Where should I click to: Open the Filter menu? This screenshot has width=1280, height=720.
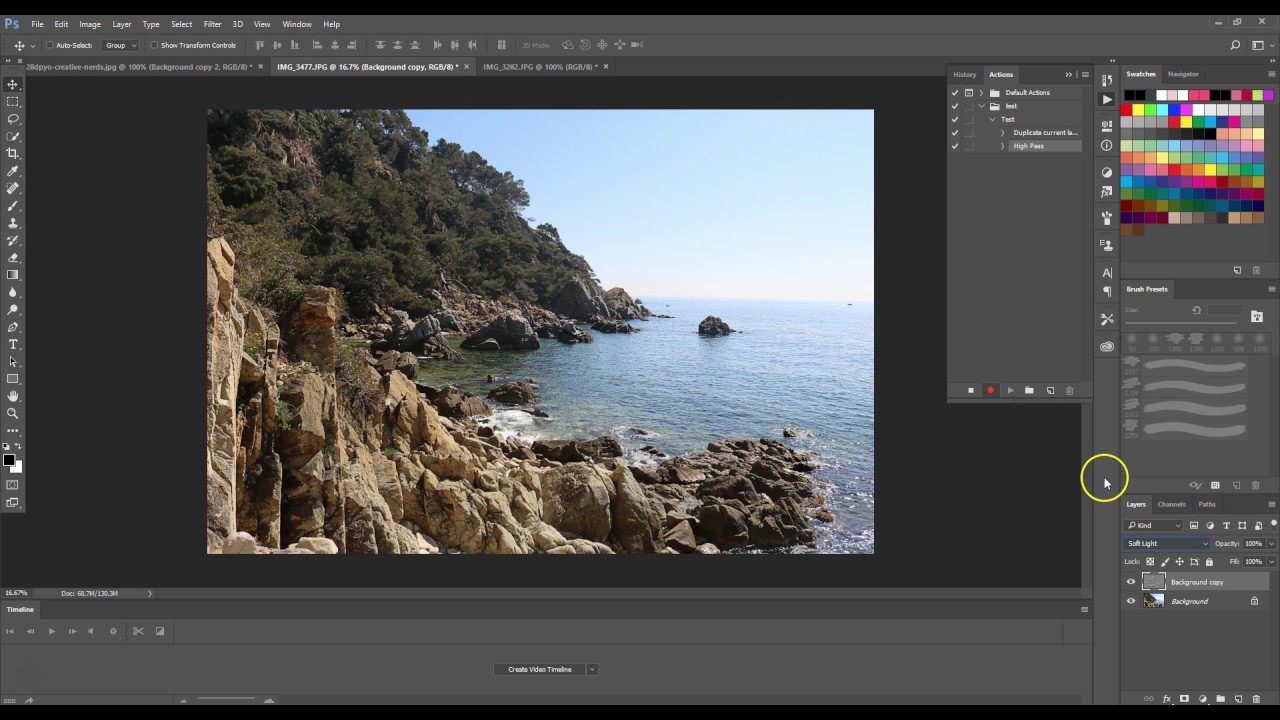click(212, 24)
